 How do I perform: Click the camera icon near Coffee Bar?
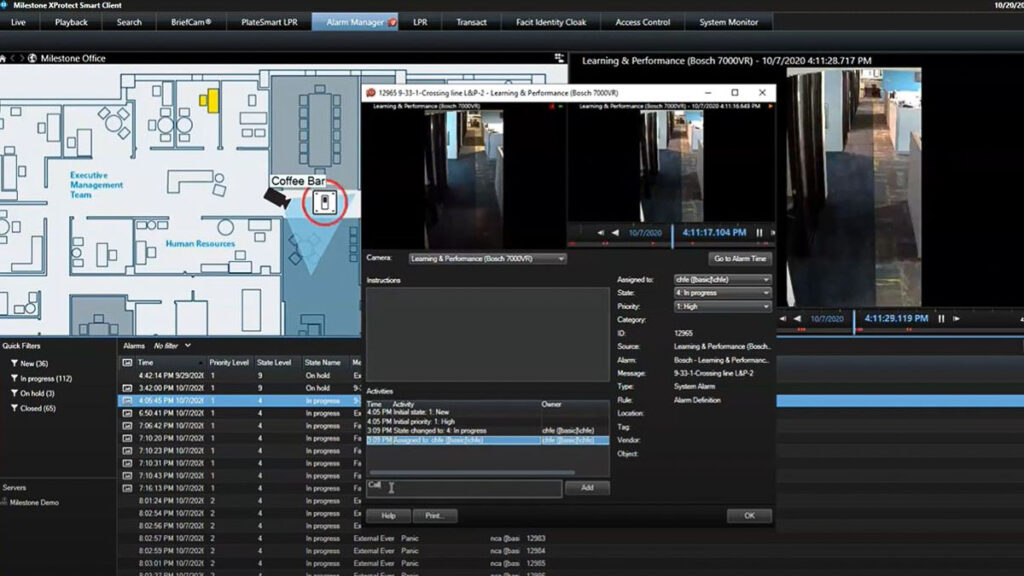click(x=273, y=199)
